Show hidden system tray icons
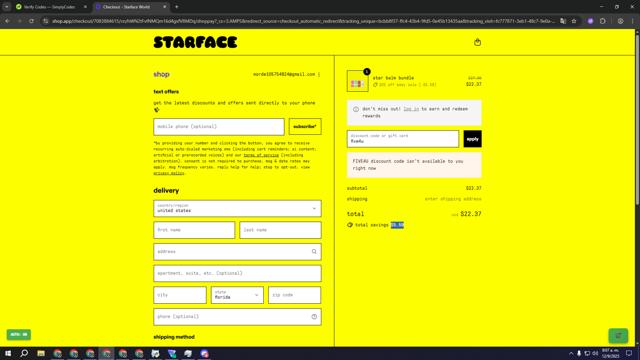The height and width of the screenshot is (360, 640). (571, 353)
